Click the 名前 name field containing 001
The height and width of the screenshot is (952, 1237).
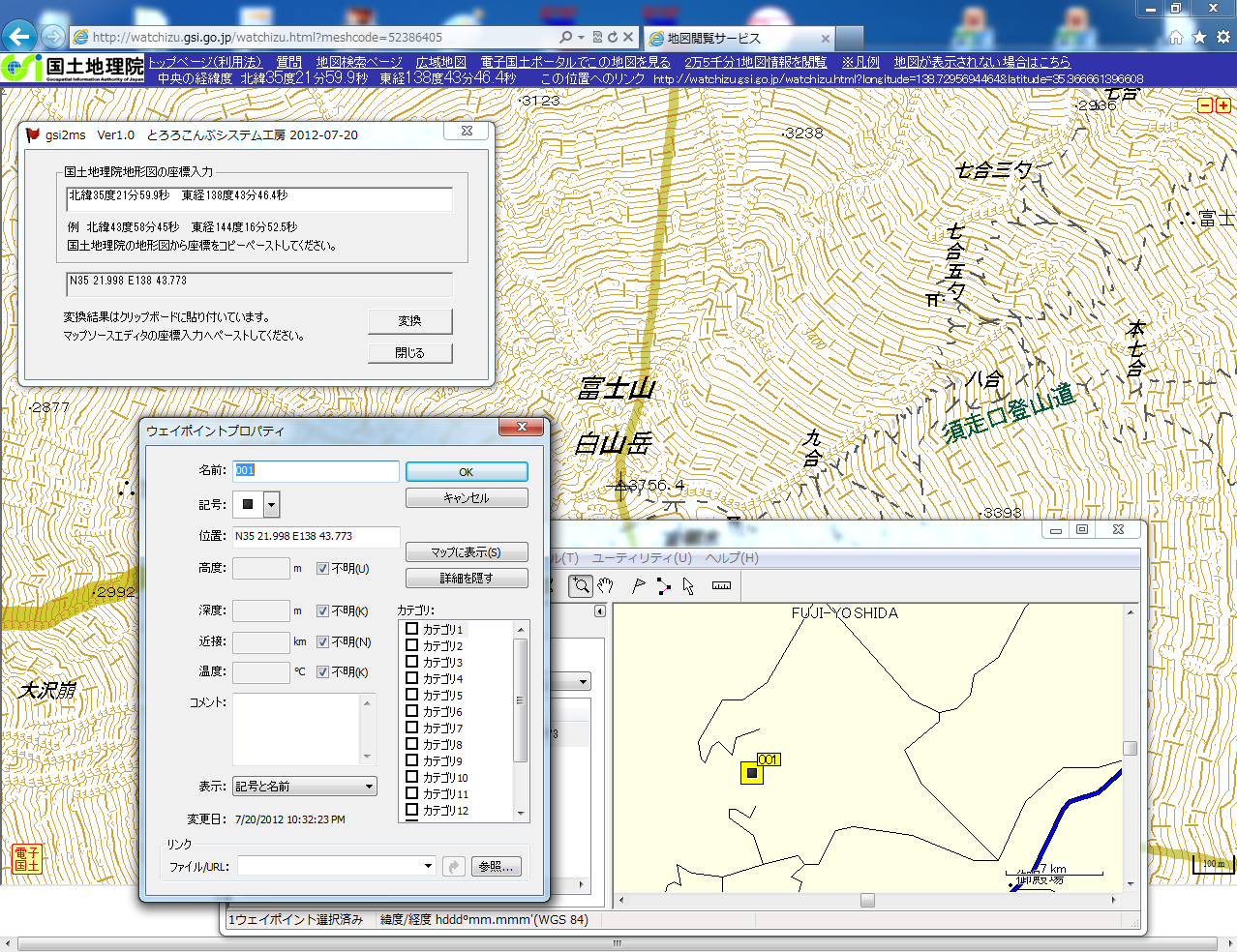316,471
